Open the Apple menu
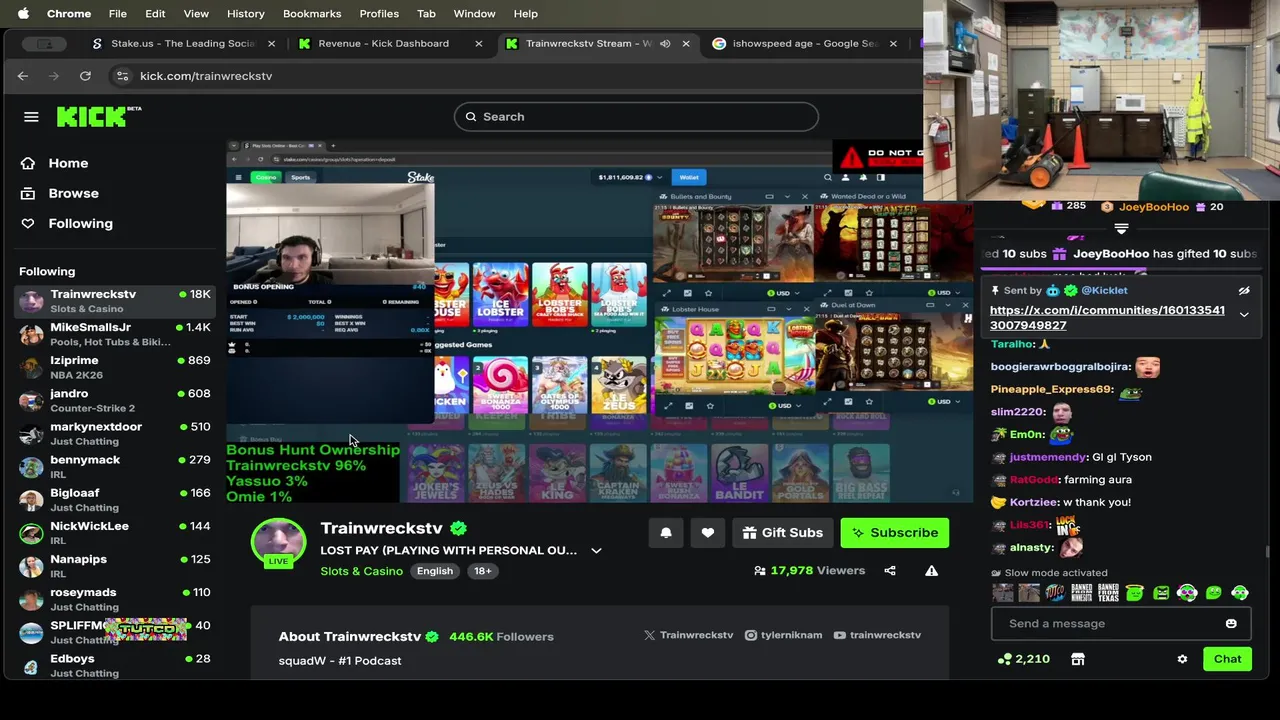1280x720 pixels. click(23, 14)
